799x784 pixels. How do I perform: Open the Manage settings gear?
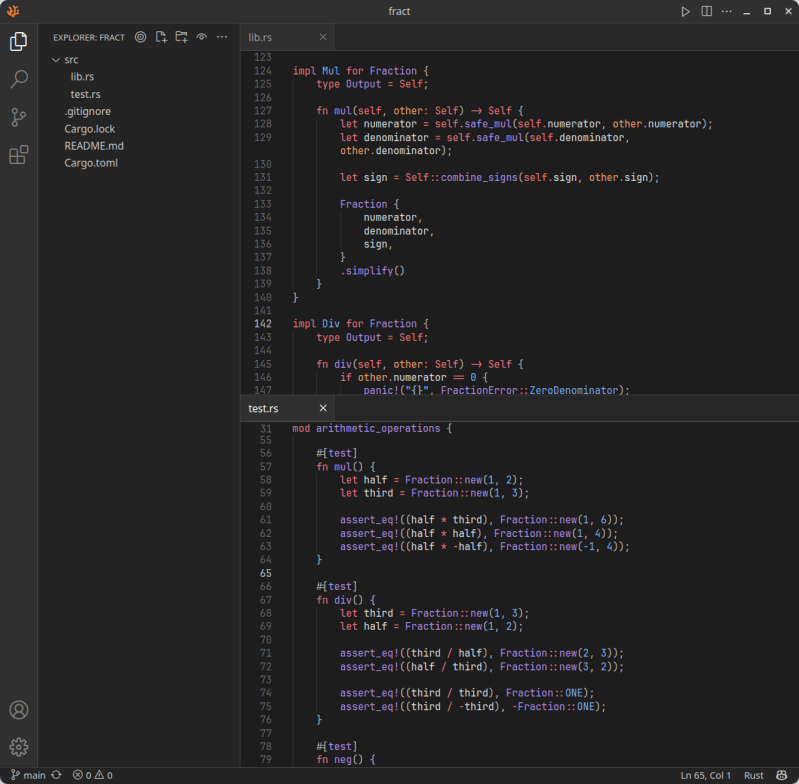click(18, 747)
